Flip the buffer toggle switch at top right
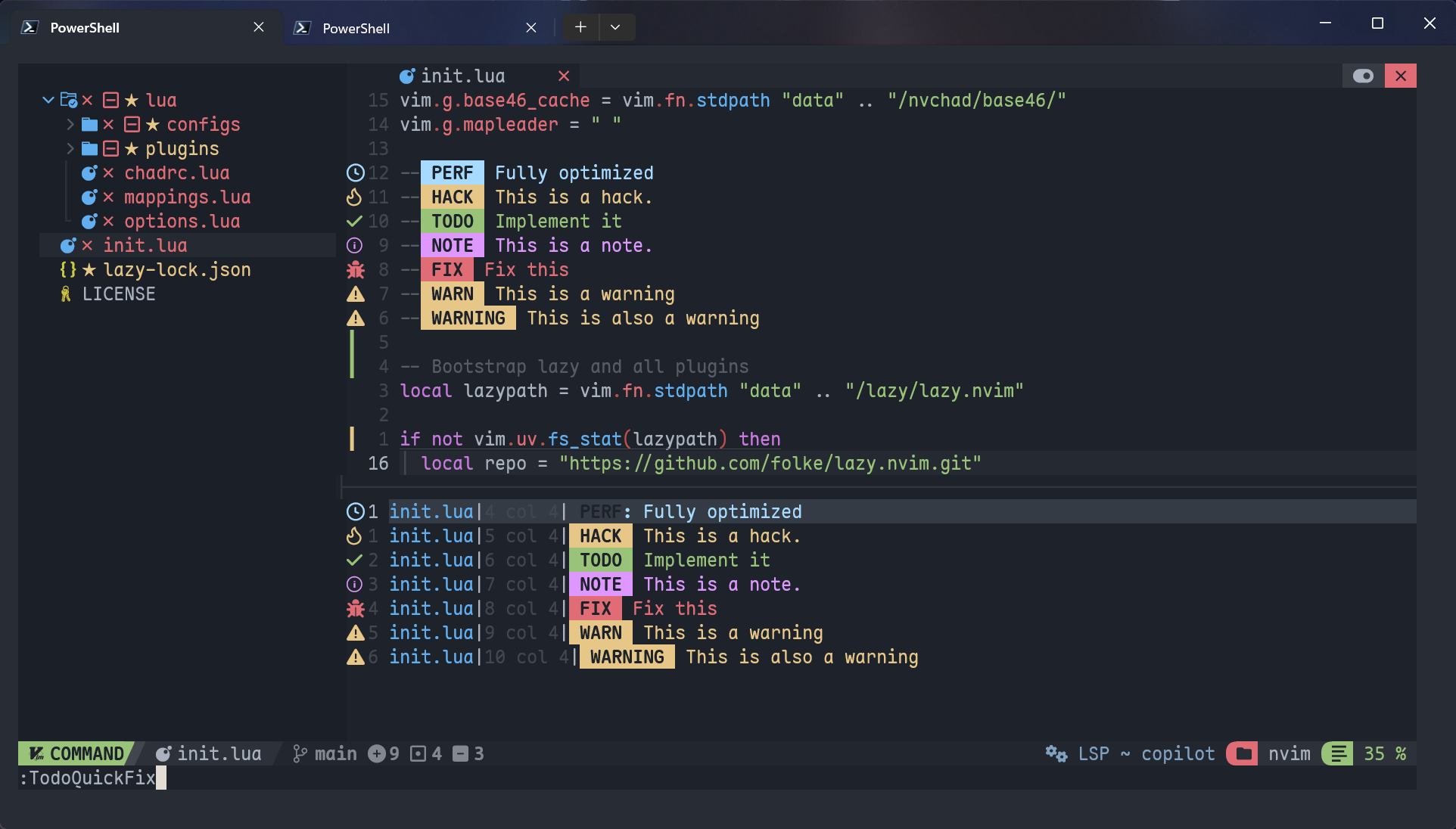The image size is (1456, 829). [1364, 76]
